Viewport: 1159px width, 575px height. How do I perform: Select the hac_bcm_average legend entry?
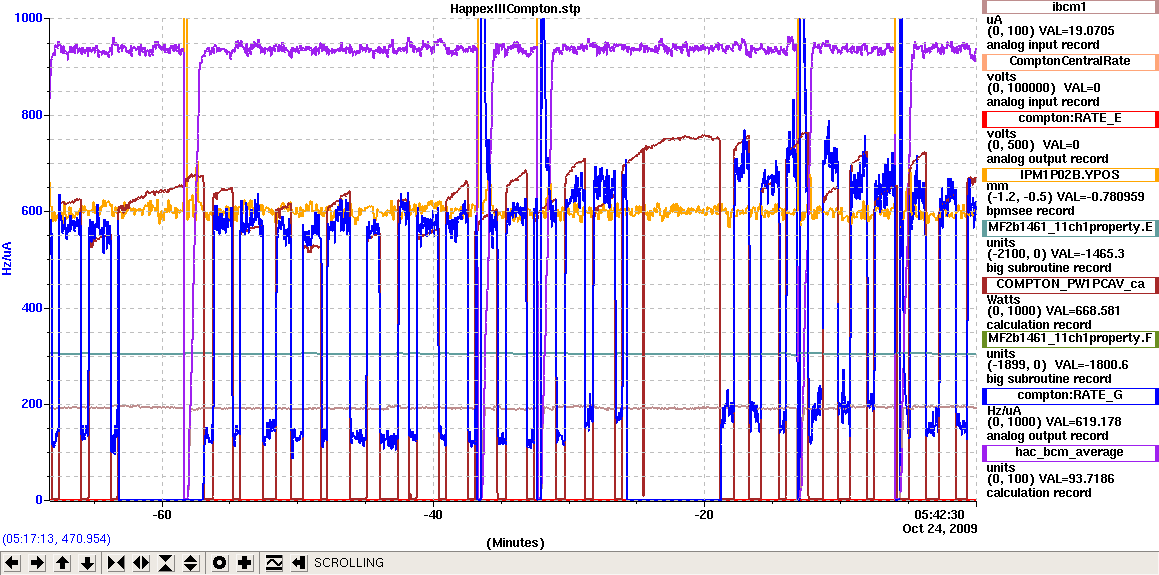click(1069, 452)
